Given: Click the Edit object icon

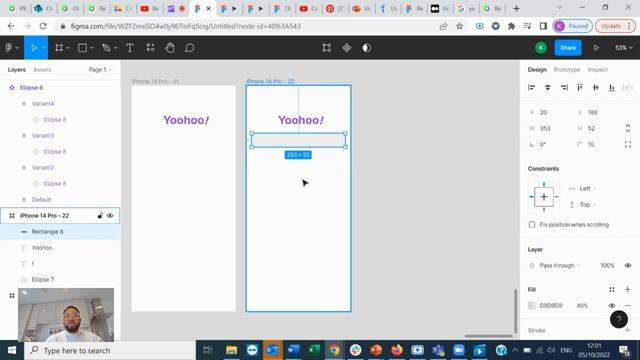Looking at the screenshot, I should click(326, 48).
